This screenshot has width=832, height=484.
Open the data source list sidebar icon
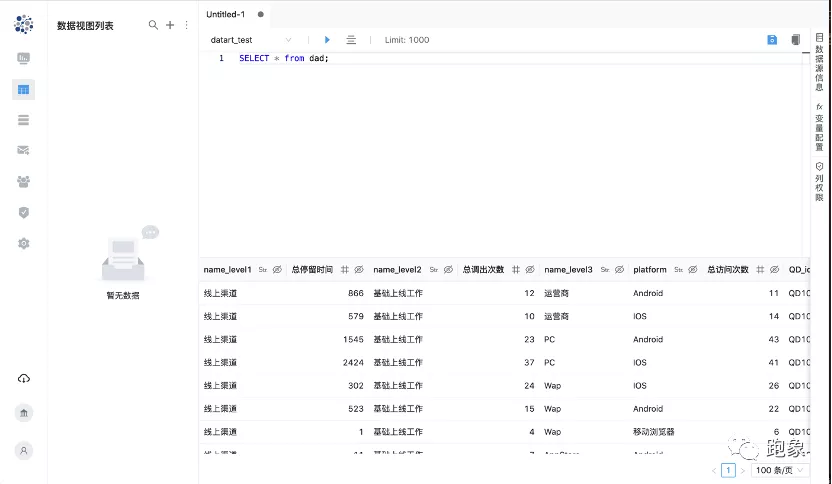click(23, 120)
